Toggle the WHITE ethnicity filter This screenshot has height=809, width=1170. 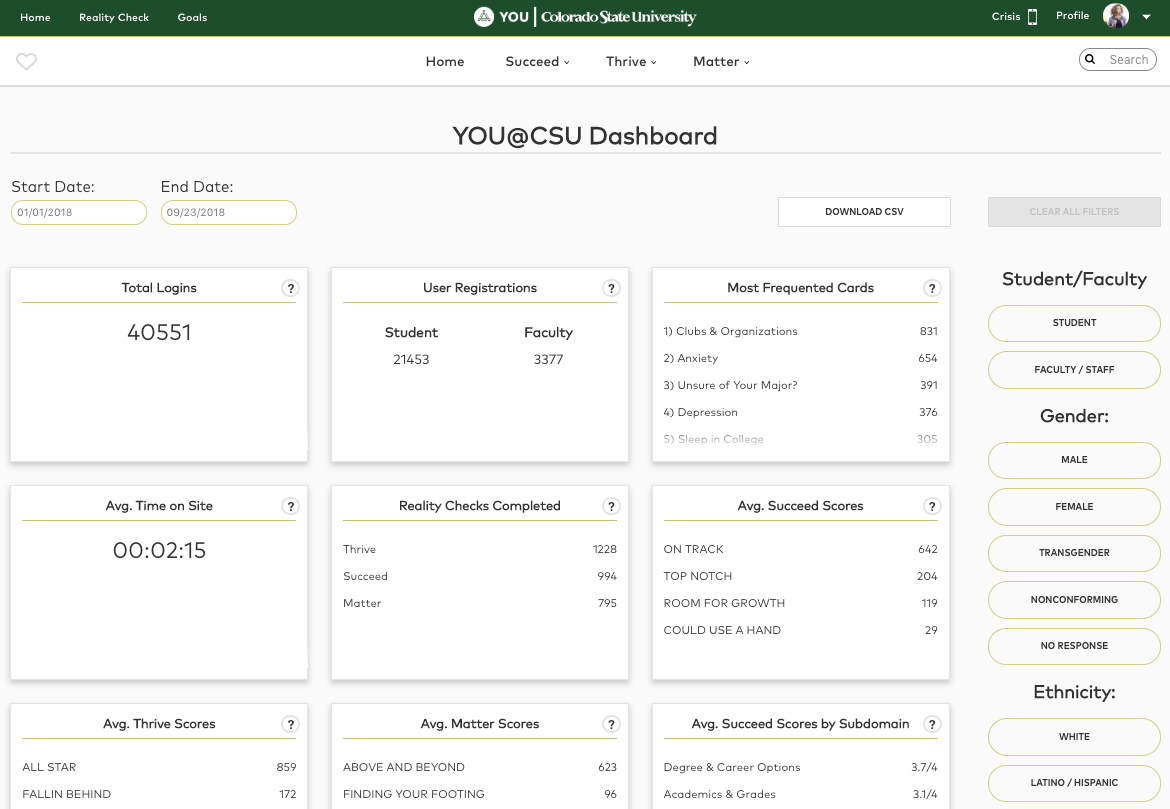(x=1074, y=737)
